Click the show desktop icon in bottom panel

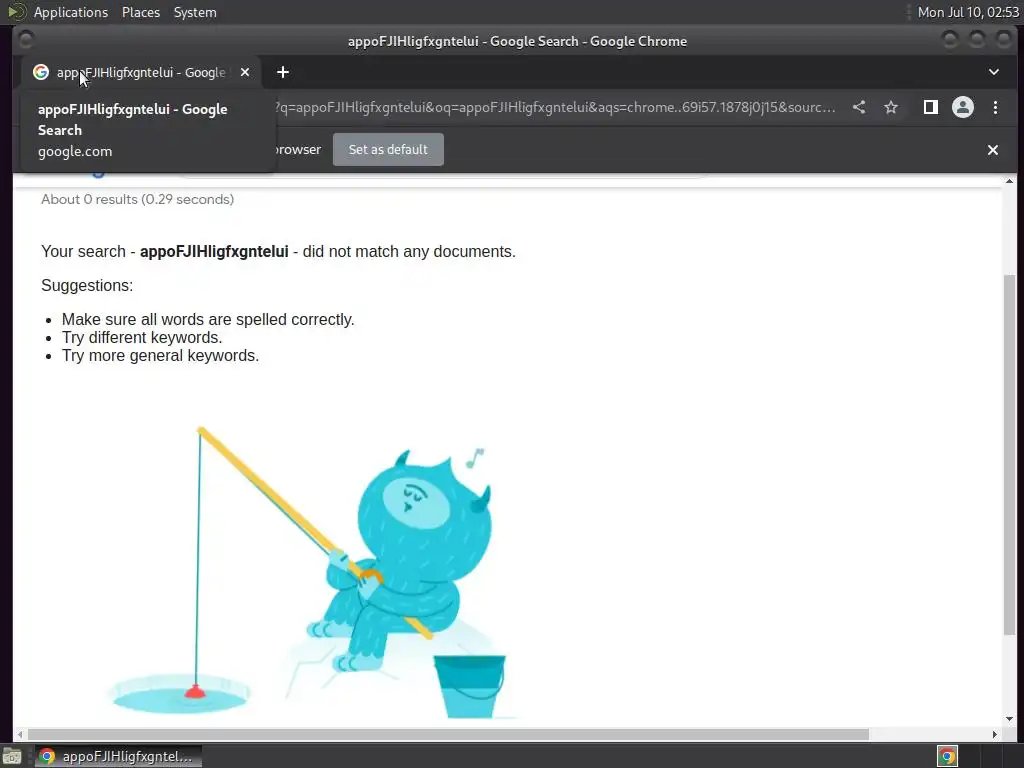pos(12,756)
